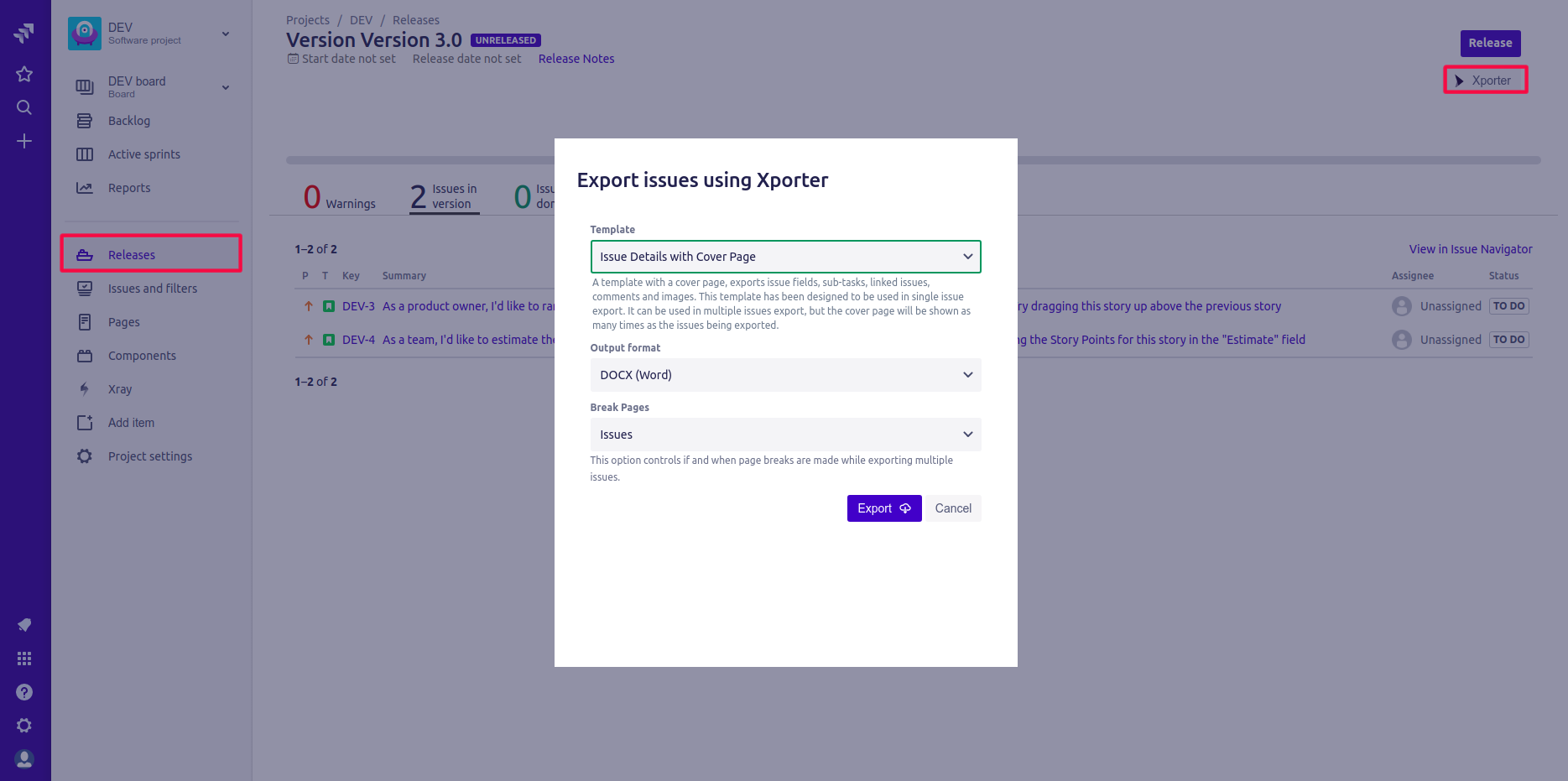Cancel the Xporter export dialog
Screen dimensions: 1568x781
(953, 508)
